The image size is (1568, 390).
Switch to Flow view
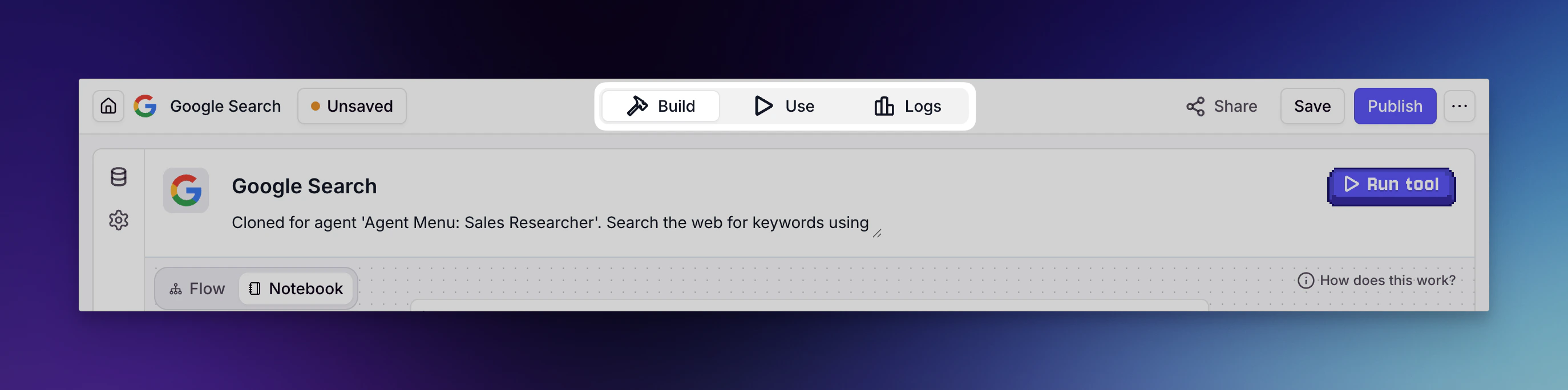pos(197,289)
